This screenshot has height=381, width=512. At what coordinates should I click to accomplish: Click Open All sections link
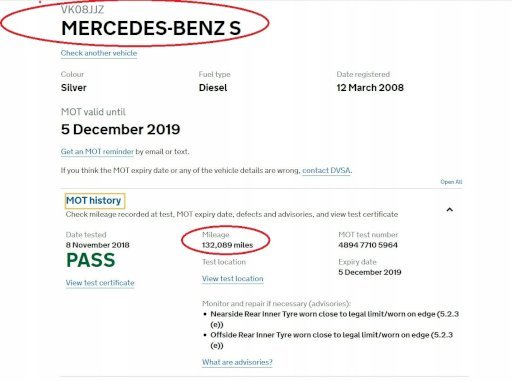pyautogui.click(x=451, y=182)
